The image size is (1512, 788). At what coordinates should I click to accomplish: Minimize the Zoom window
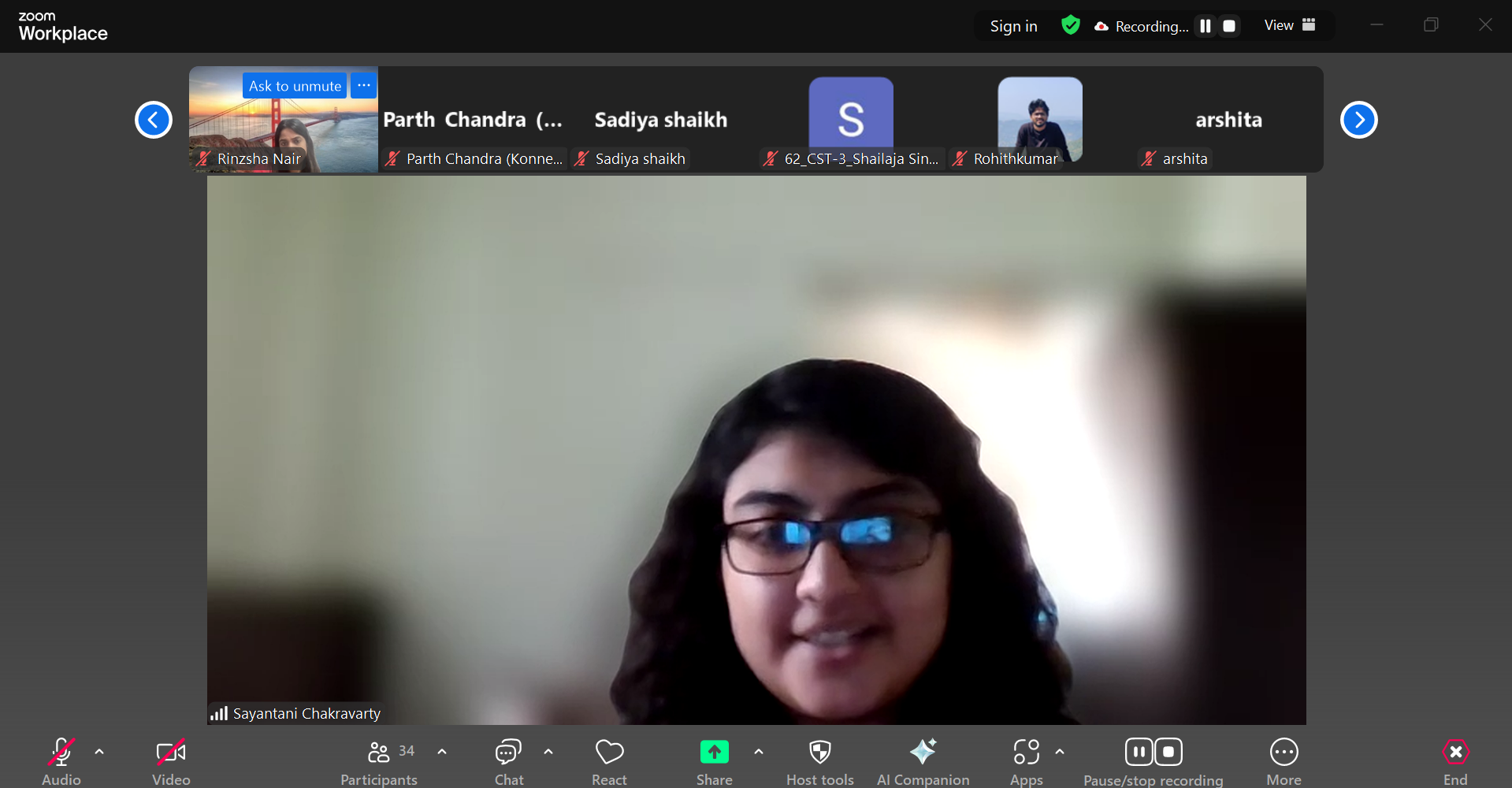(x=1376, y=25)
